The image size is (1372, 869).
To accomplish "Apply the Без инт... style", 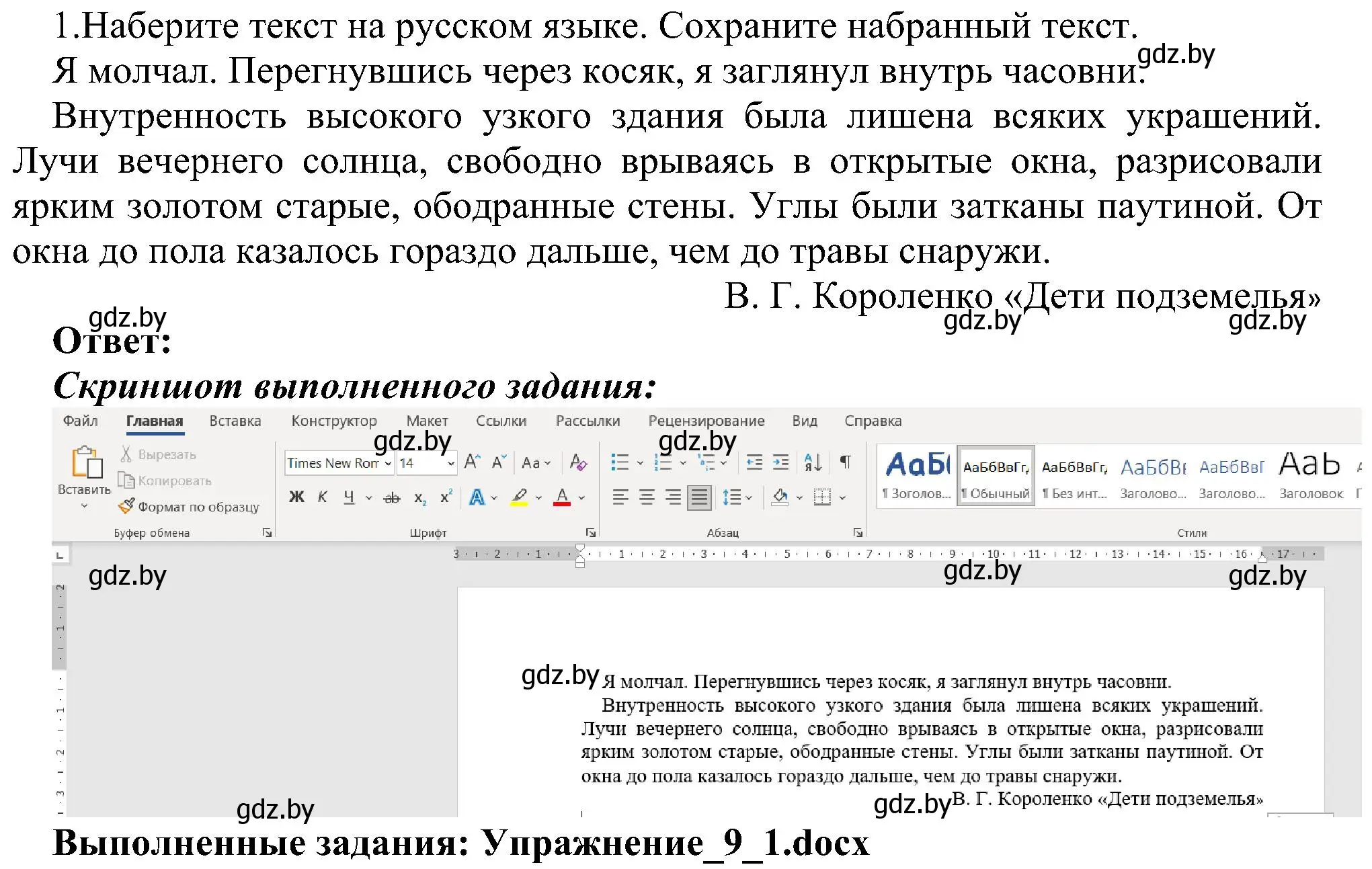I will [1074, 476].
